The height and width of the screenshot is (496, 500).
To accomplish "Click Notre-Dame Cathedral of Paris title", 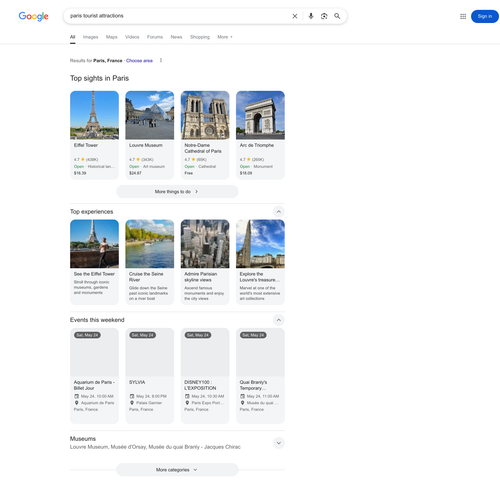I will click(x=203, y=148).
